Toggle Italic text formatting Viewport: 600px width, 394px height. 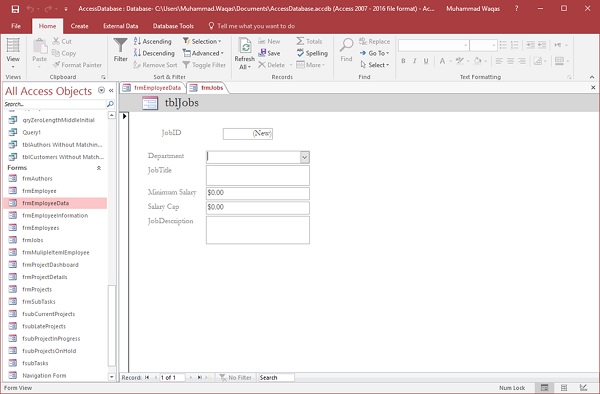click(x=414, y=61)
